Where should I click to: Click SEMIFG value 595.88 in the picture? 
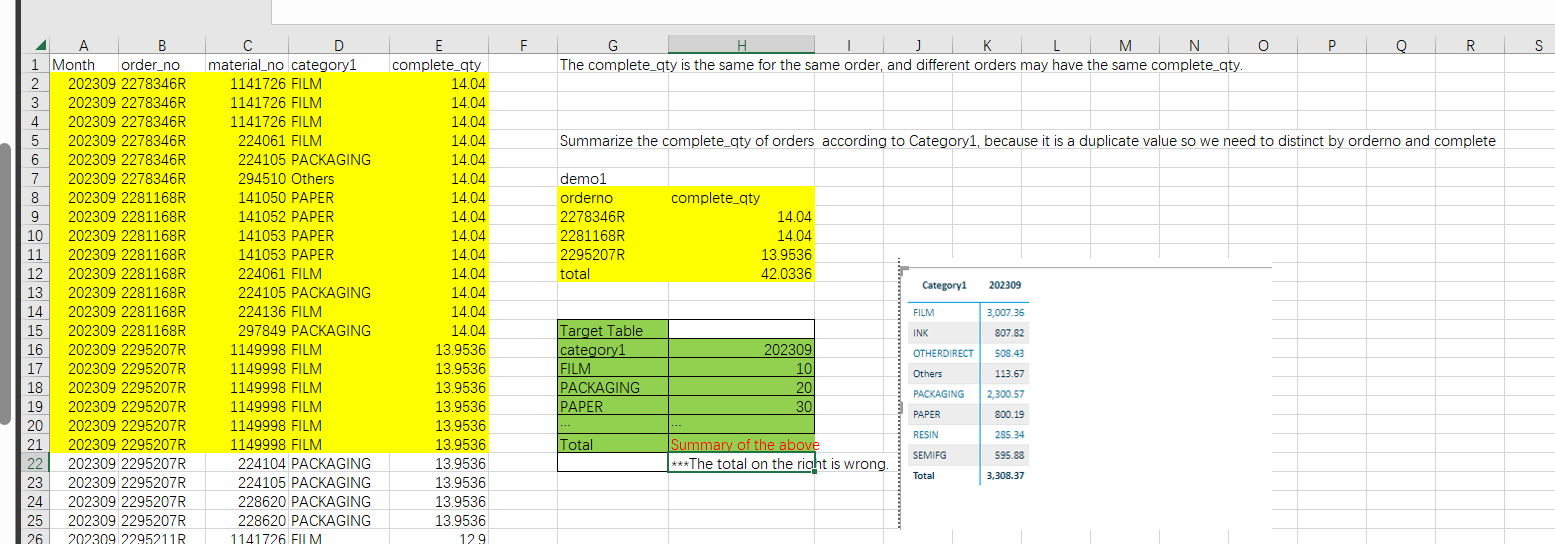1010,455
